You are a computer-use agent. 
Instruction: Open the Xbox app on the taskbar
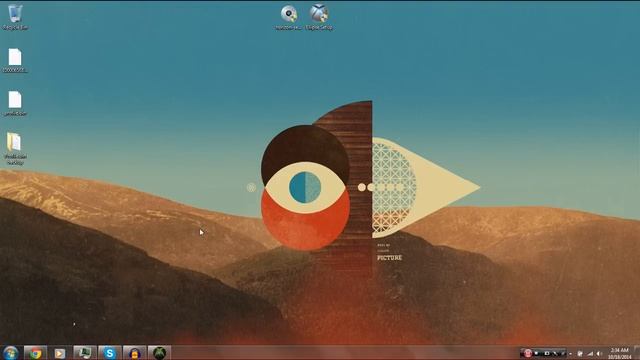point(159,353)
